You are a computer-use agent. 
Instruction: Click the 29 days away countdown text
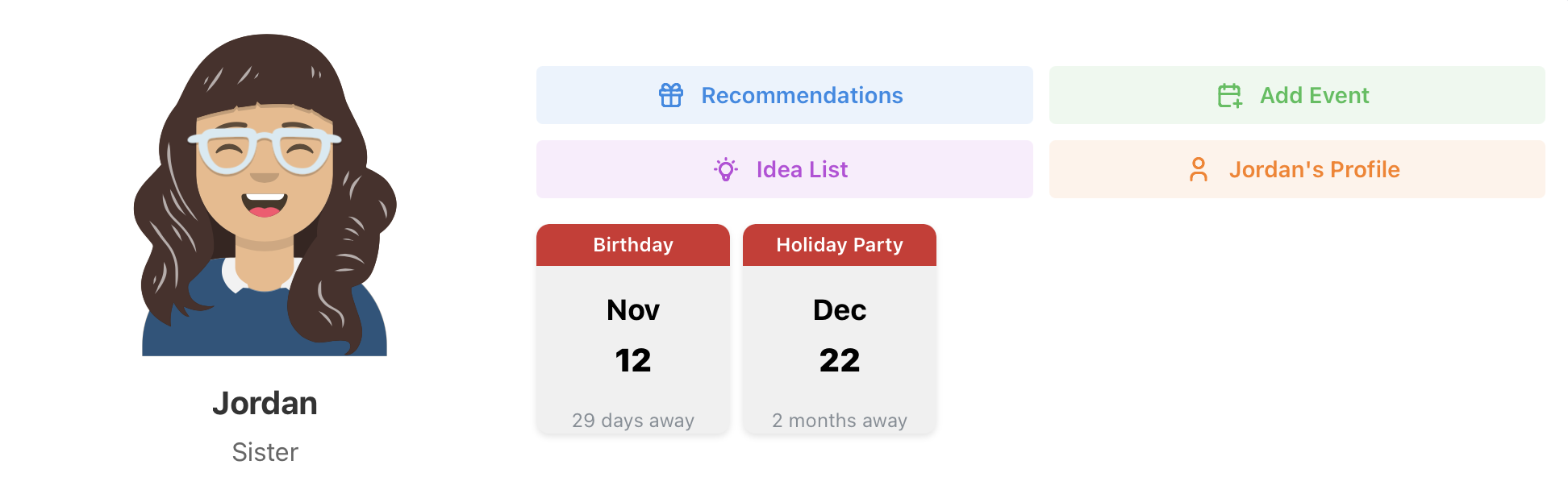[632, 420]
